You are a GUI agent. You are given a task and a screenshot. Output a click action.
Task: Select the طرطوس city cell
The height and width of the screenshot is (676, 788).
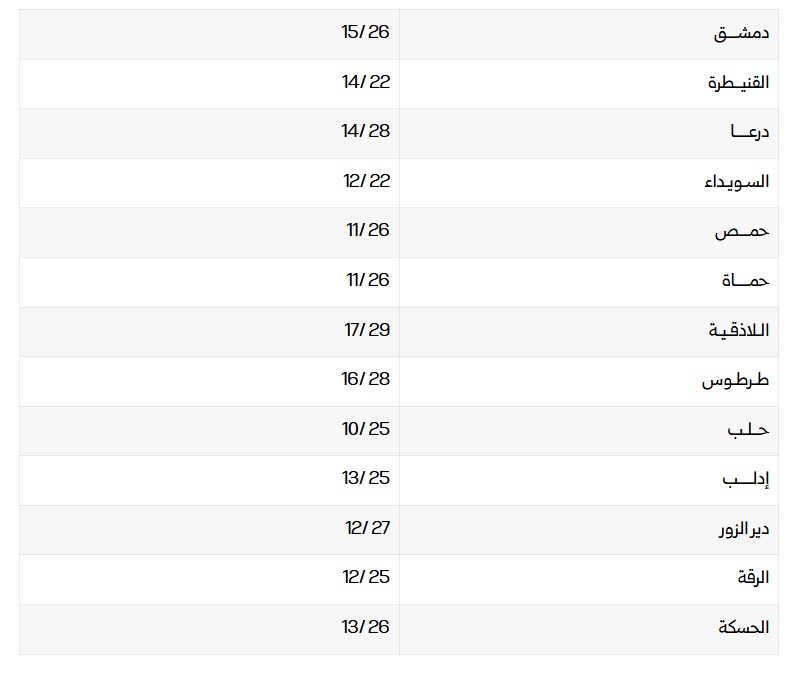736,381
